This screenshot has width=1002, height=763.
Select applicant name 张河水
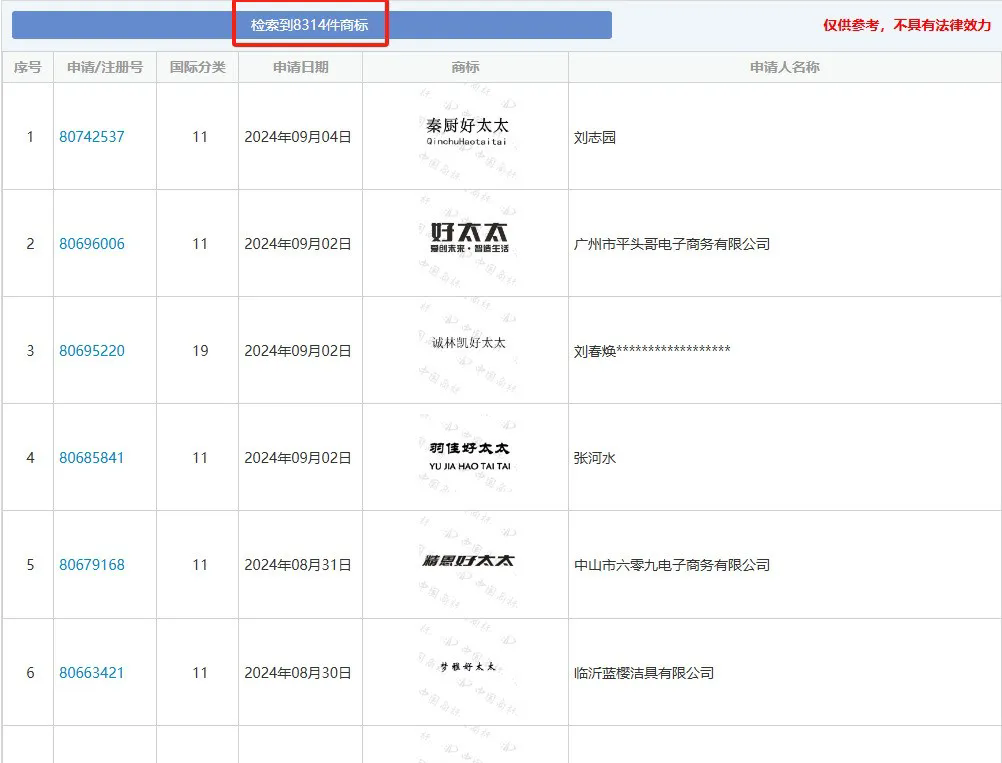(x=594, y=458)
